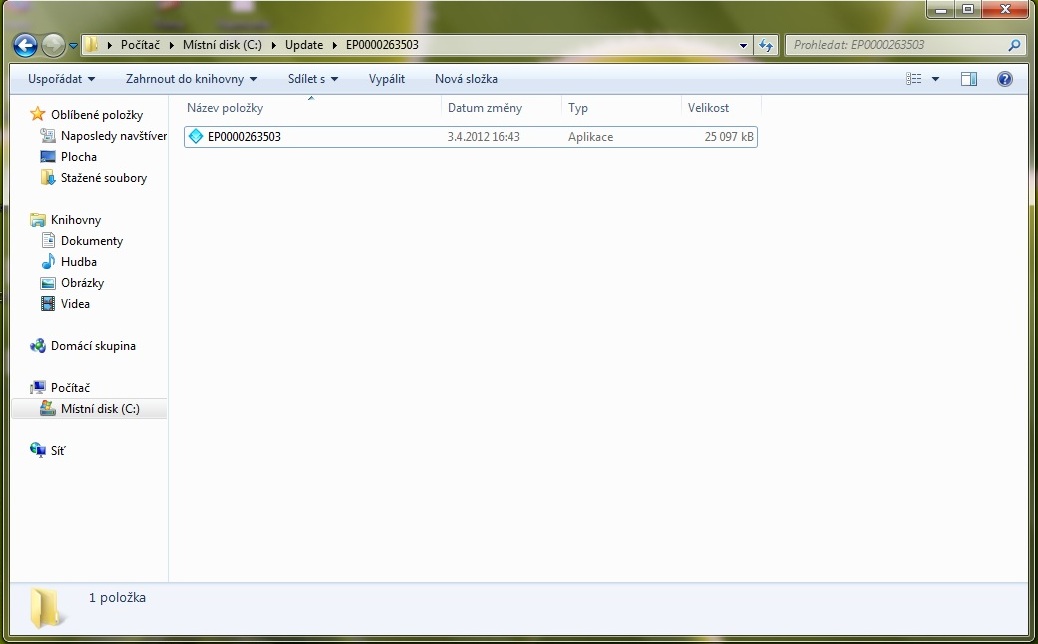This screenshot has height=644, width=1038.
Task: Click the Knihovny library icon
Action: tap(38, 220)
